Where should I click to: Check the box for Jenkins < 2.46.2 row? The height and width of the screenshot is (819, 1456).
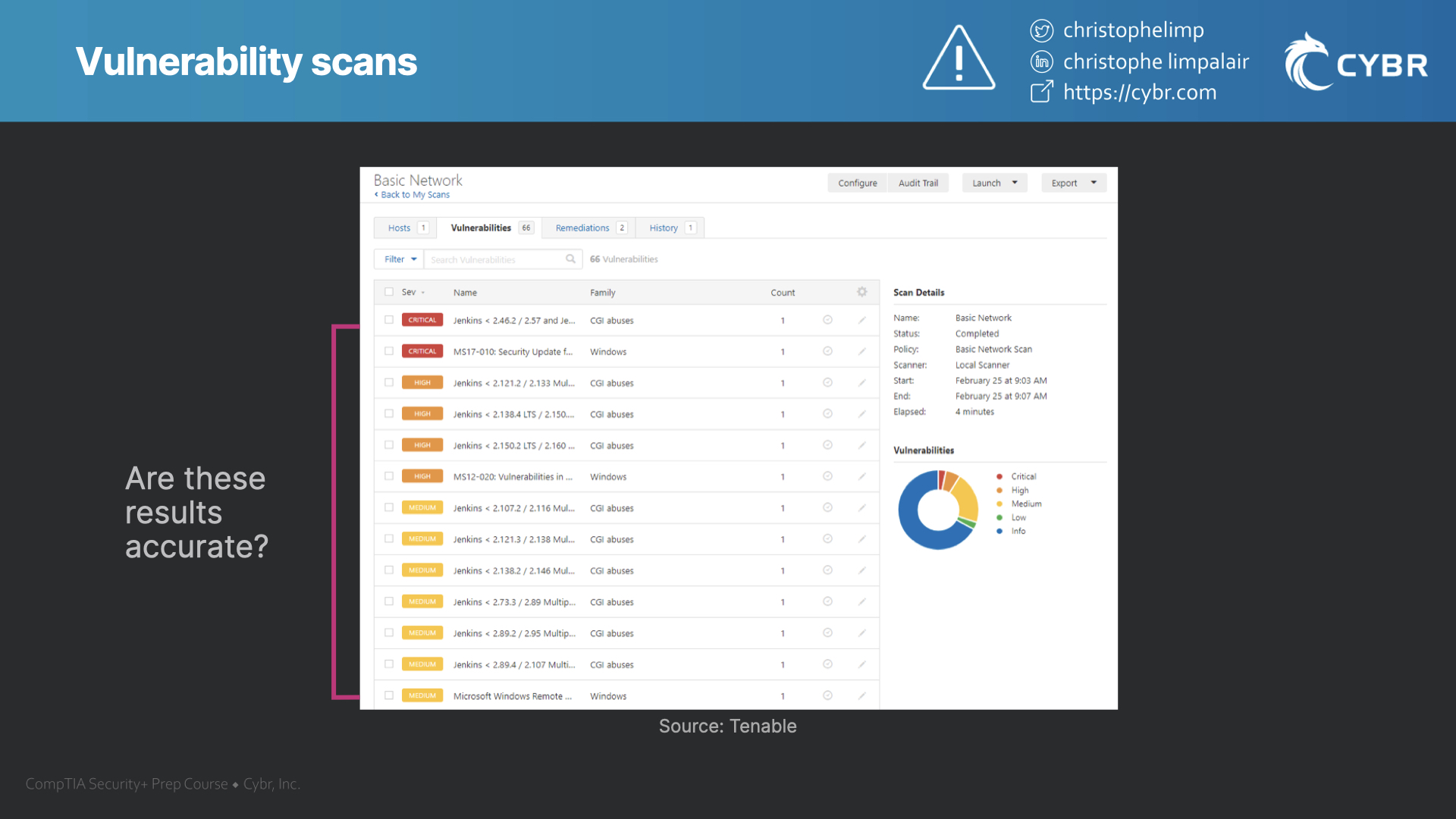click(x=389, y=320)
